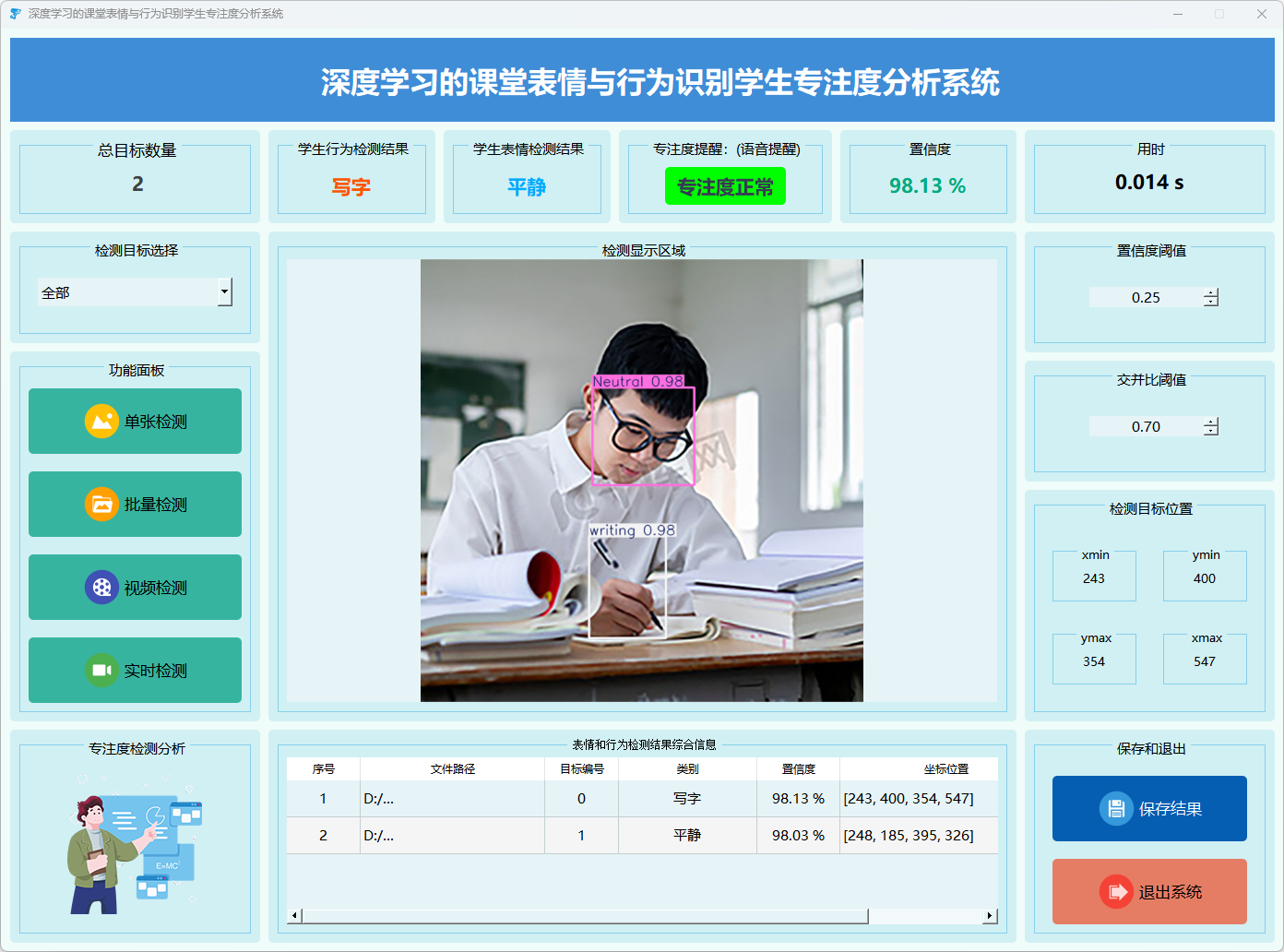Select the first result row with 写字
The height and width of the screenshot is (952, 1284).
(687, 799)
